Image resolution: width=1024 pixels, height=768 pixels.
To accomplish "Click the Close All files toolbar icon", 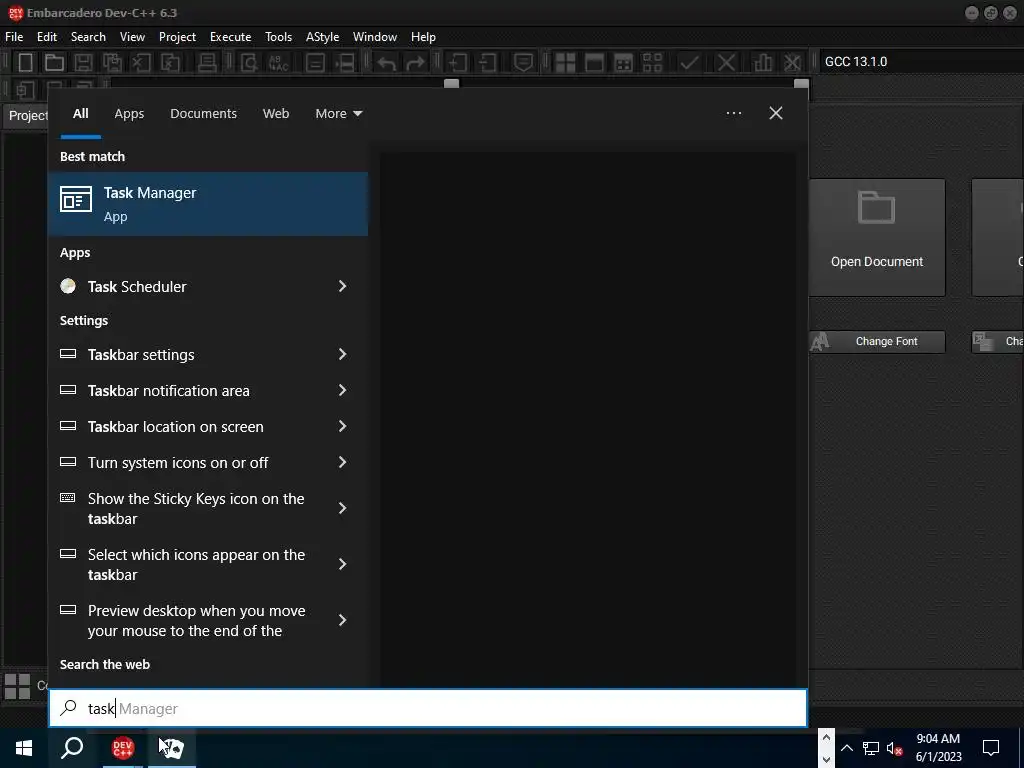I will point(170,63).
